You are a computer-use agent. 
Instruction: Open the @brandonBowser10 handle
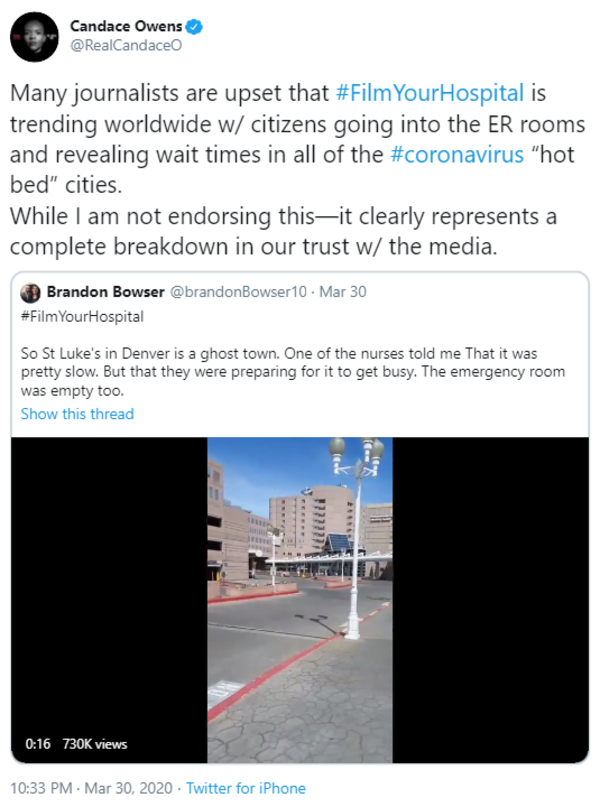238,292
